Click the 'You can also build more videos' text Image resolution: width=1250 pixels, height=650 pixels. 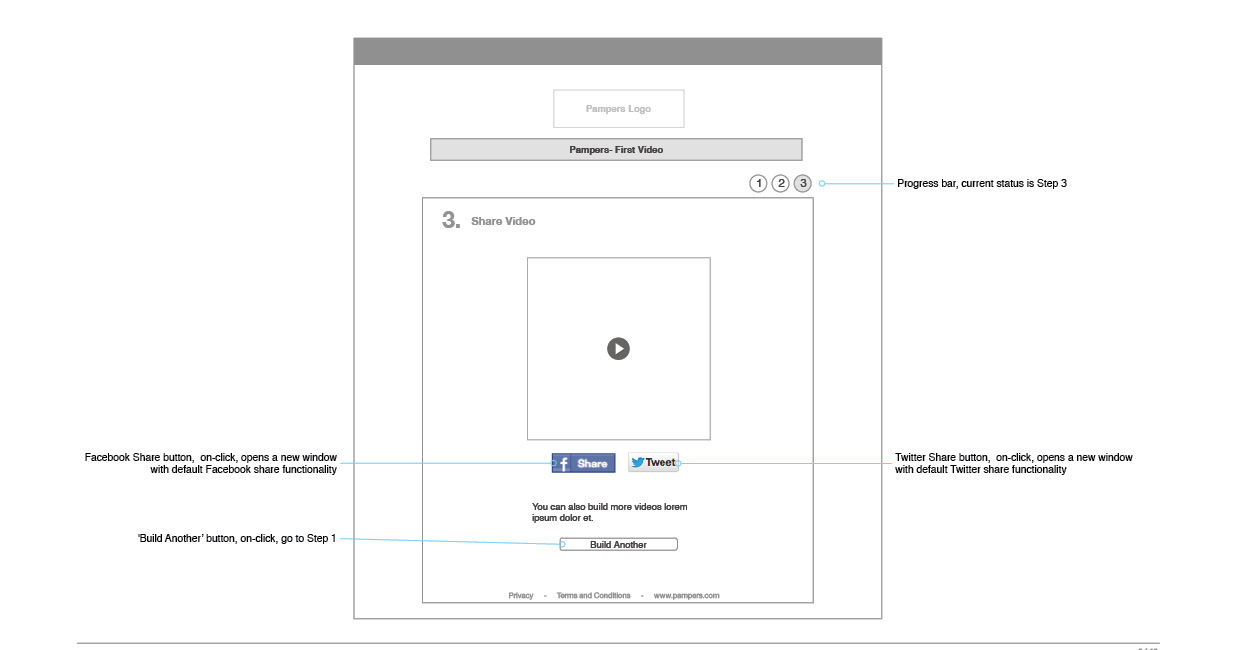610,512
